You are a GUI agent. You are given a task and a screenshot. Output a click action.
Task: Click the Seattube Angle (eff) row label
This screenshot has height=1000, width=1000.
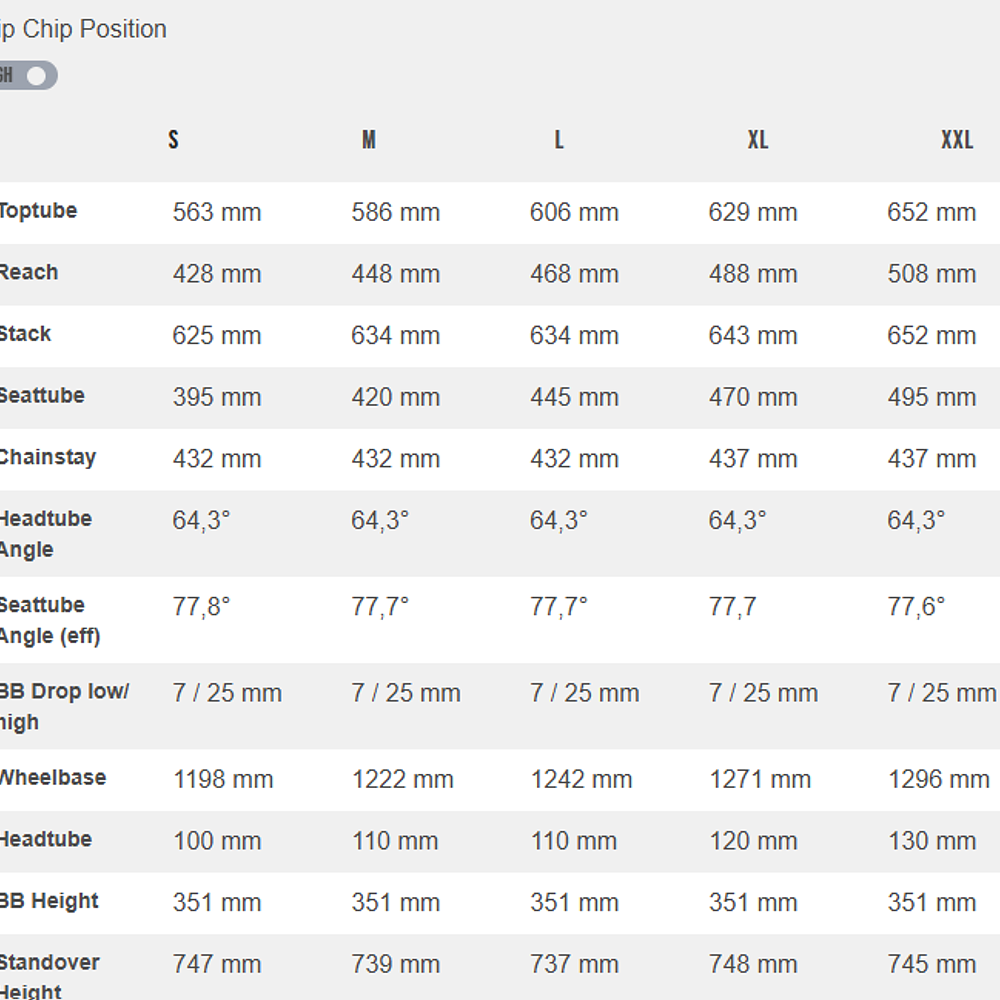click(x=49, y=620)
